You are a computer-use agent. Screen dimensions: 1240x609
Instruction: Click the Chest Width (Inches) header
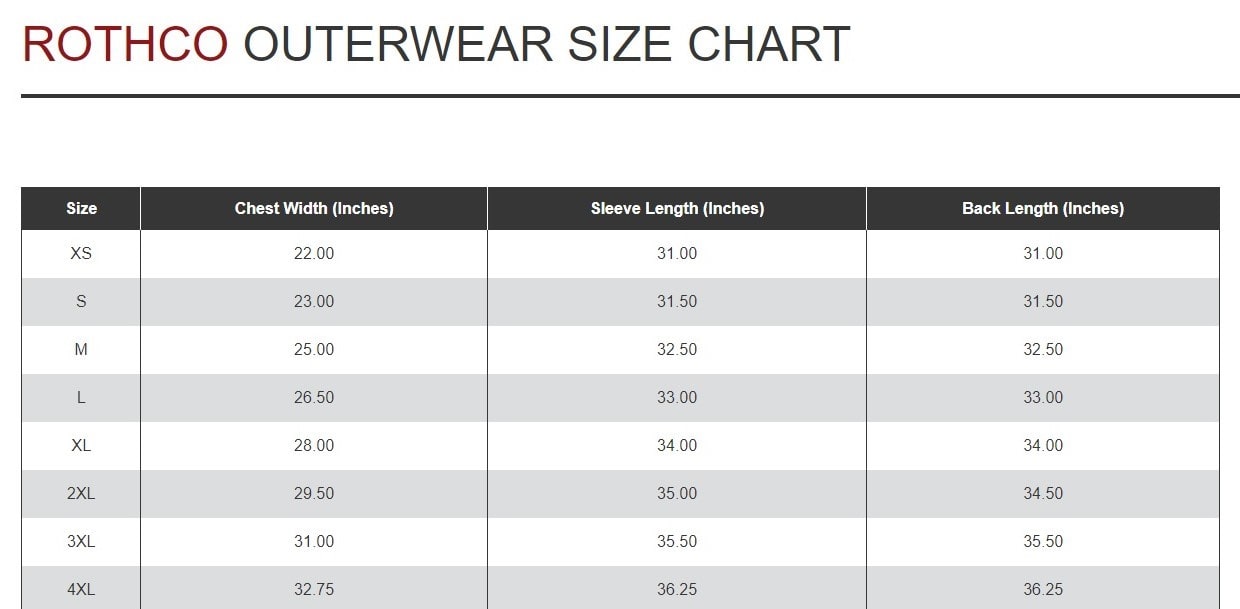(314, 209)
